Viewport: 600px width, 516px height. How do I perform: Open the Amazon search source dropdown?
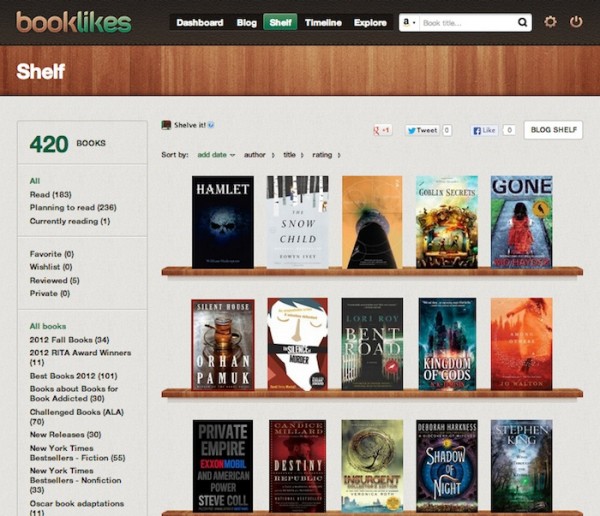click(x=409, y=23)
